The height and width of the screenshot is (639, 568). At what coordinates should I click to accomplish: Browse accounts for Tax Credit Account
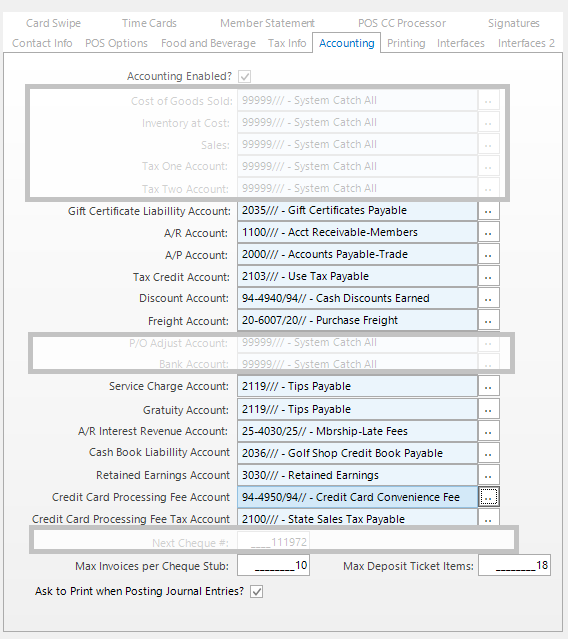point(489,277)
